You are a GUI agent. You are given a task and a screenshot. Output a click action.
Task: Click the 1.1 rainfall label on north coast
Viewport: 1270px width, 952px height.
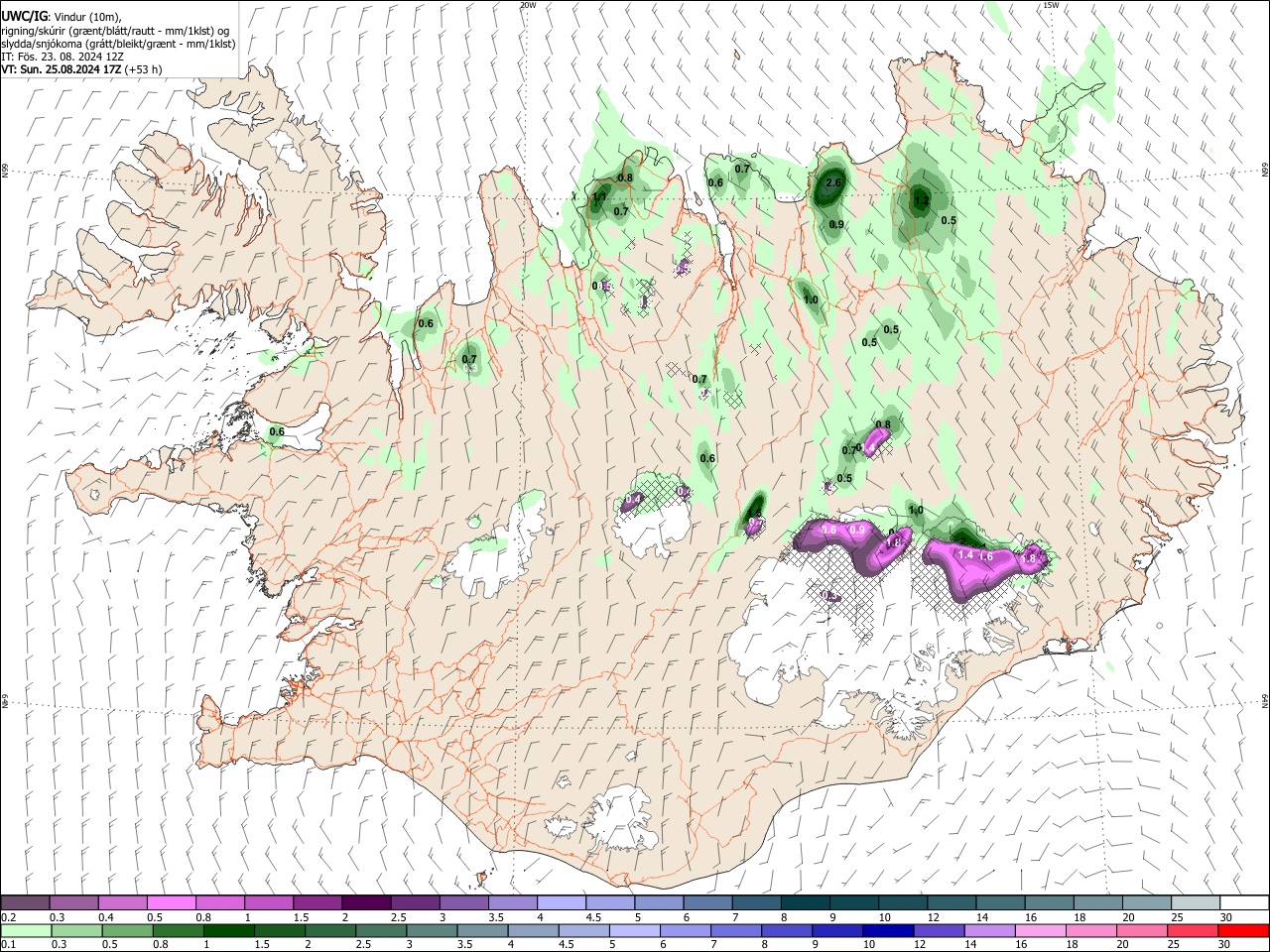(599, 197)
